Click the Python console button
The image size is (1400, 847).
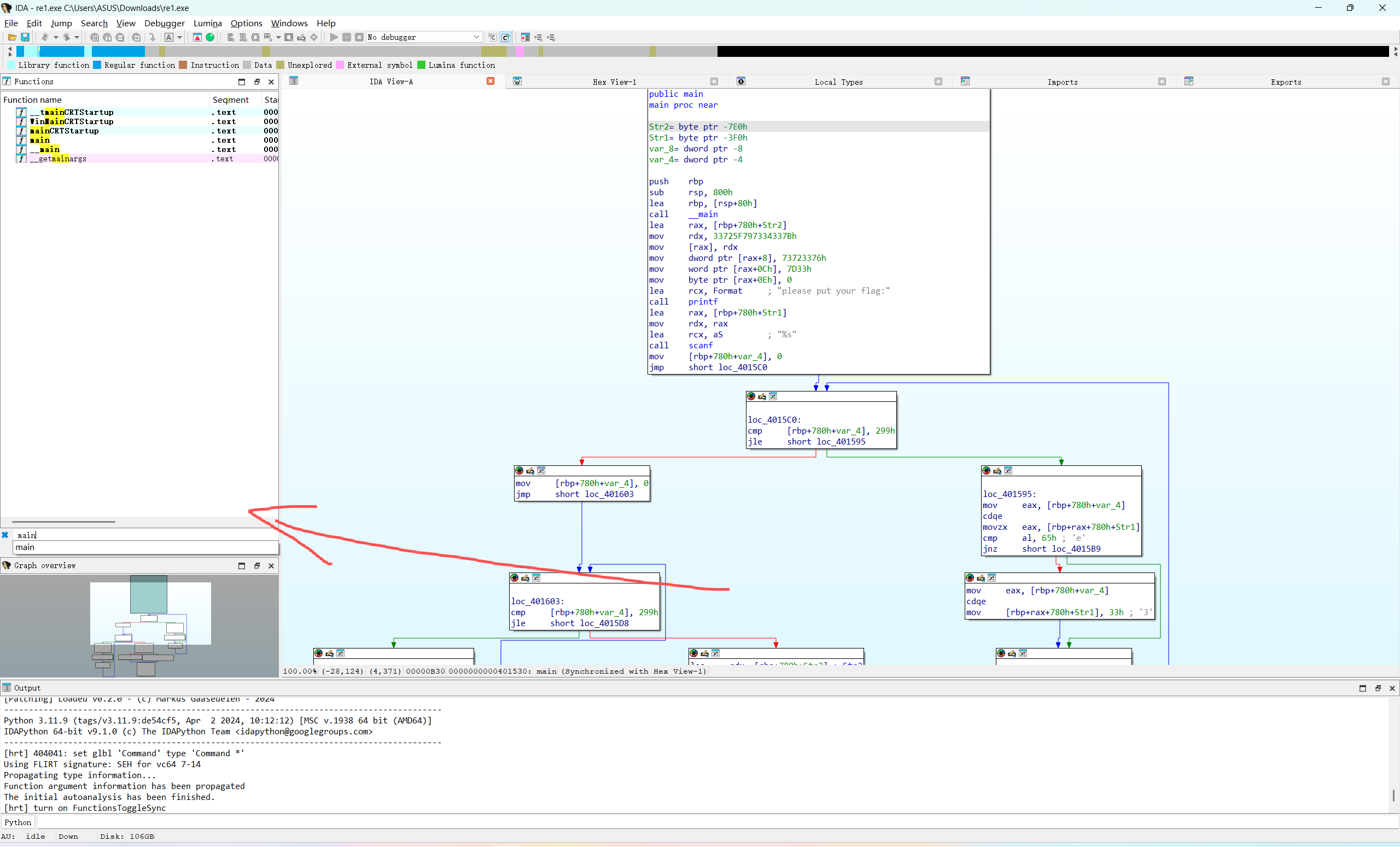(x=18, y=822)
